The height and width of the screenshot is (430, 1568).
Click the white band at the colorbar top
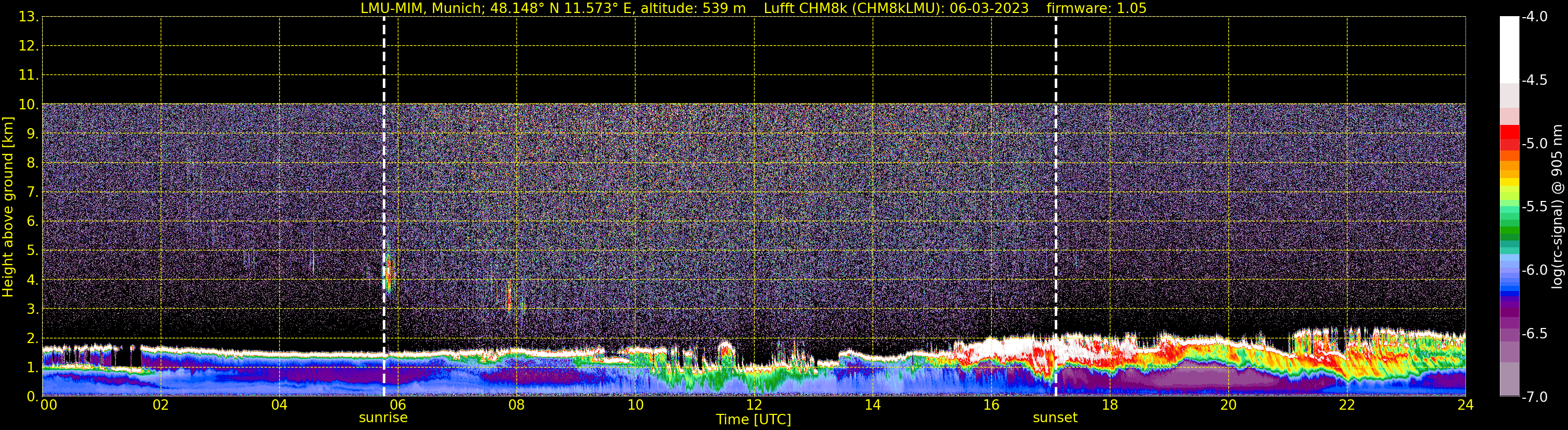1510,50
